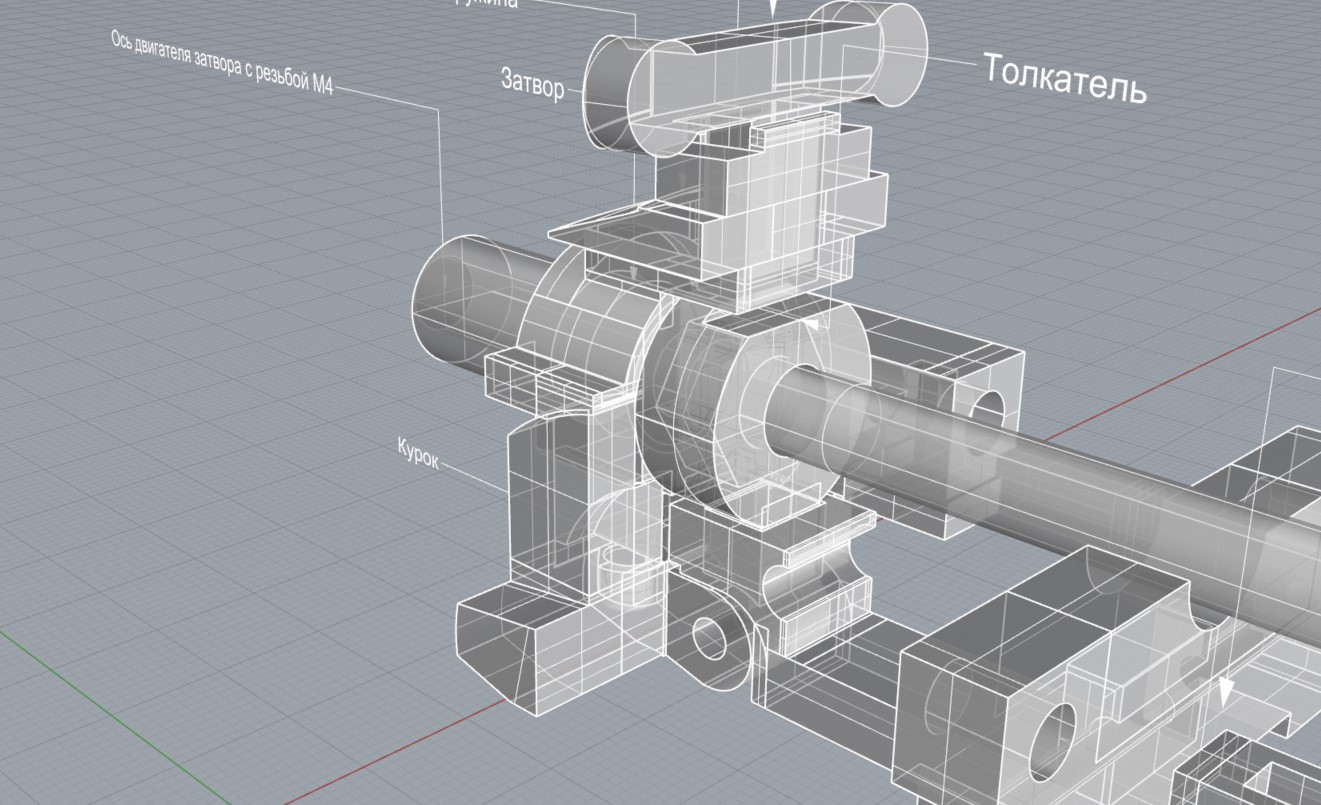Select the "Курок" annotation label
1321x805 pixels.
417,455
